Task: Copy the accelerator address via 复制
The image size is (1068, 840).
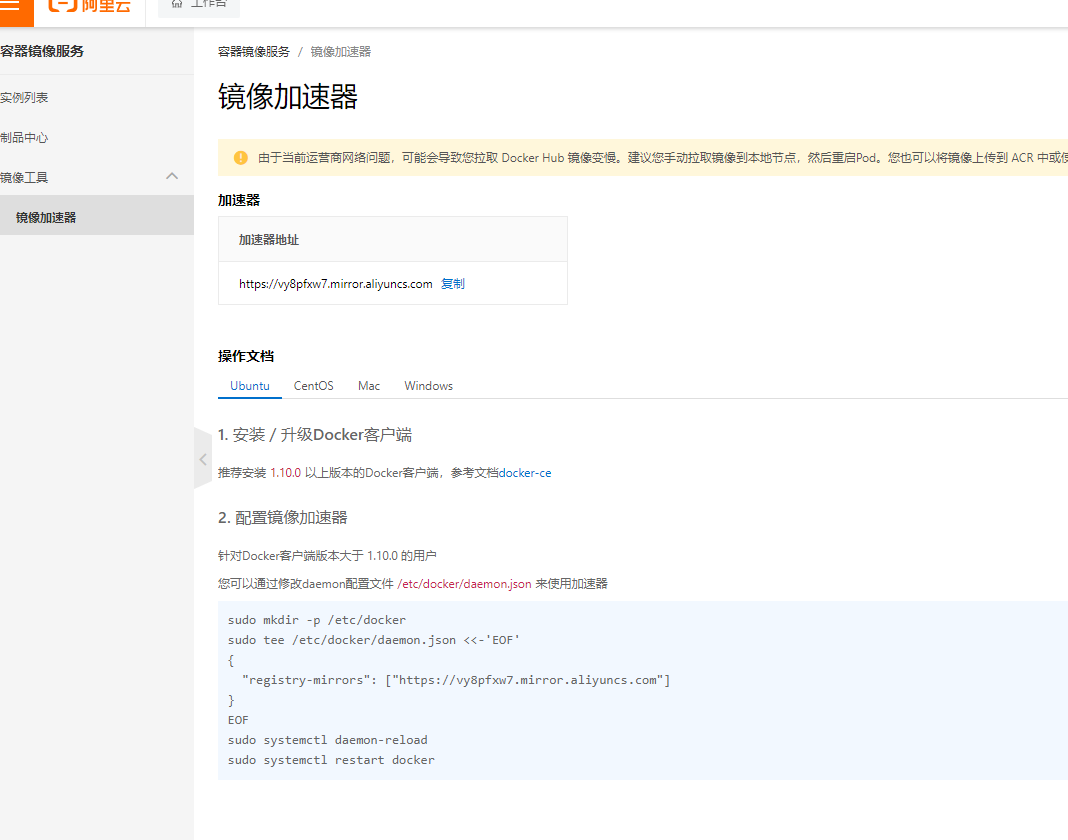Action: 452,283
